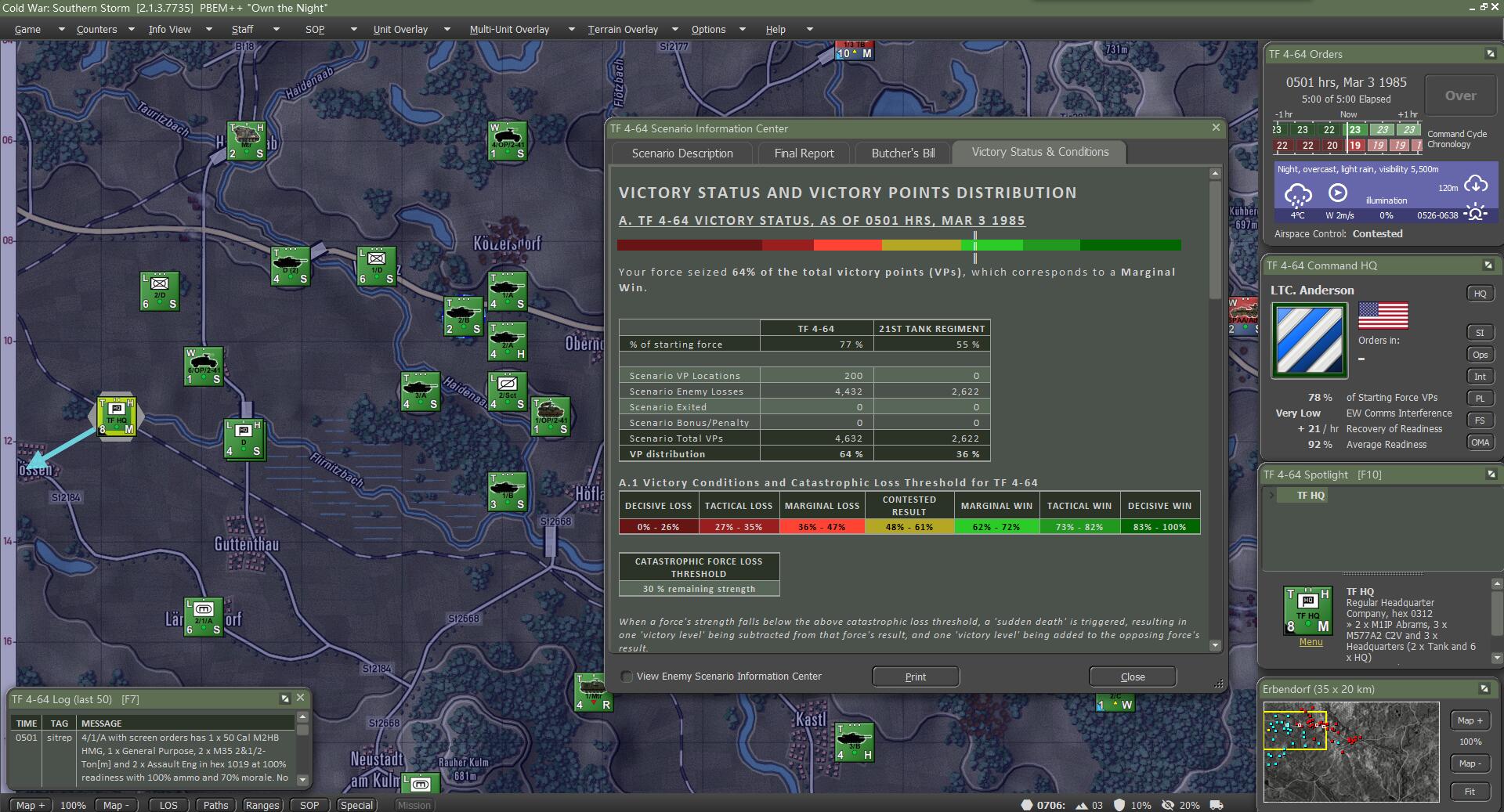
Task: Open the Int staff button
Action: [1480, 377]
